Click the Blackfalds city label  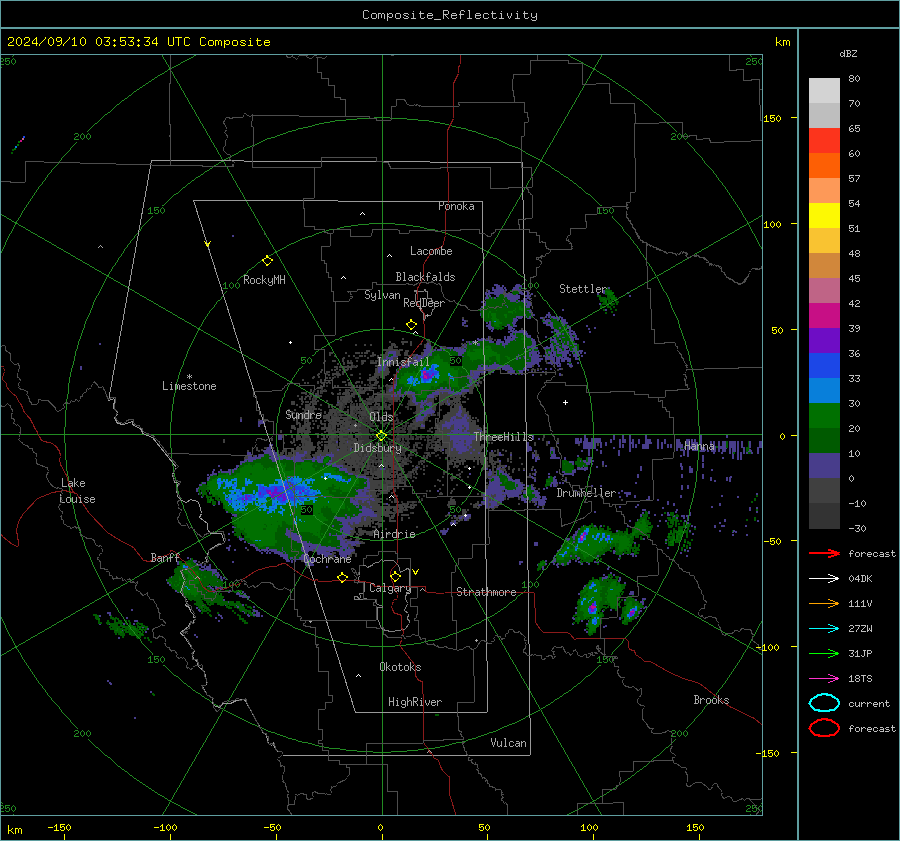click(425, 277)
